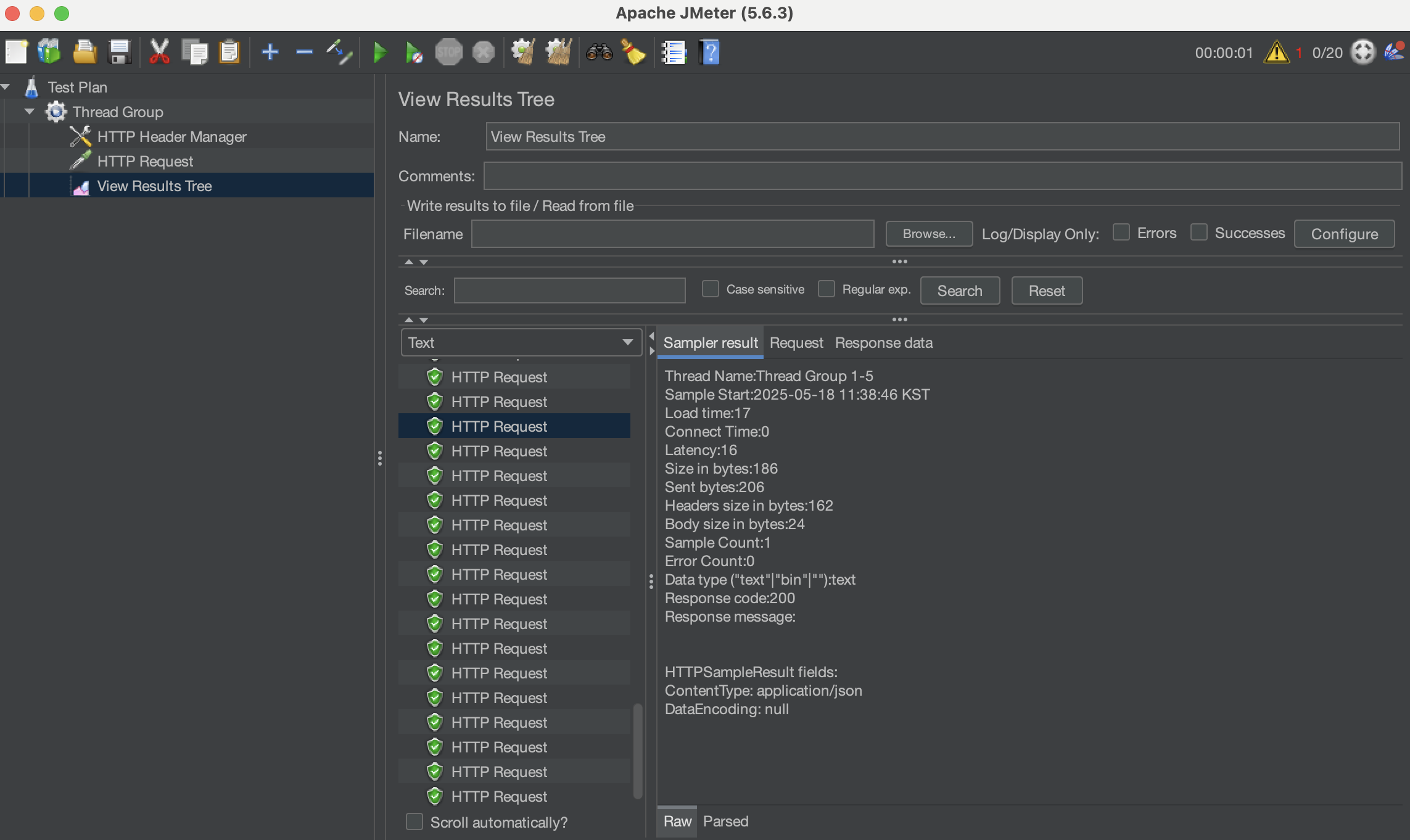Image resolution: width=1410 pixels, height=840 pixels.
Task: Click the yellow warning log viewer icon
Action: (1276, 52)
